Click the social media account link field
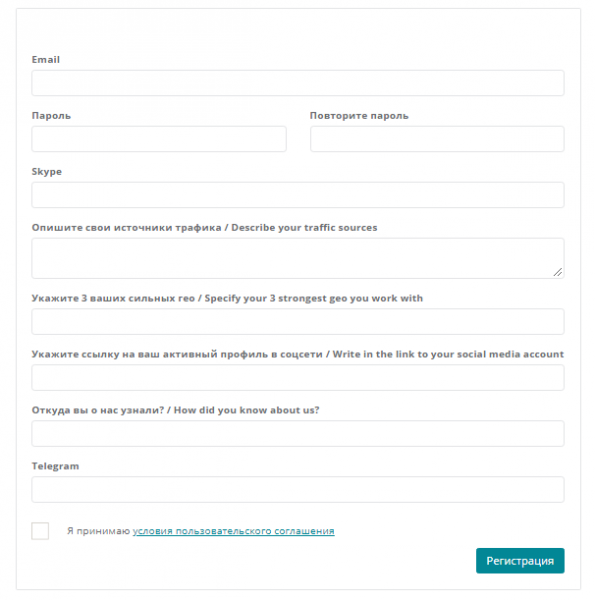Image resolution: width=595 pixels, height=600 pixels. (298, 378)
